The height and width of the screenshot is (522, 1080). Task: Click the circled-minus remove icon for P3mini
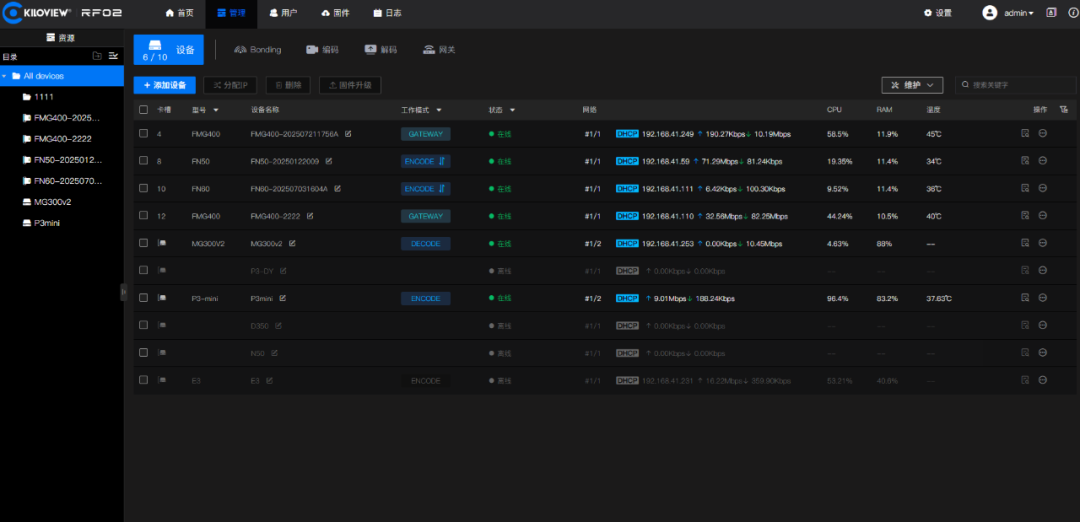coord(1043,298)
